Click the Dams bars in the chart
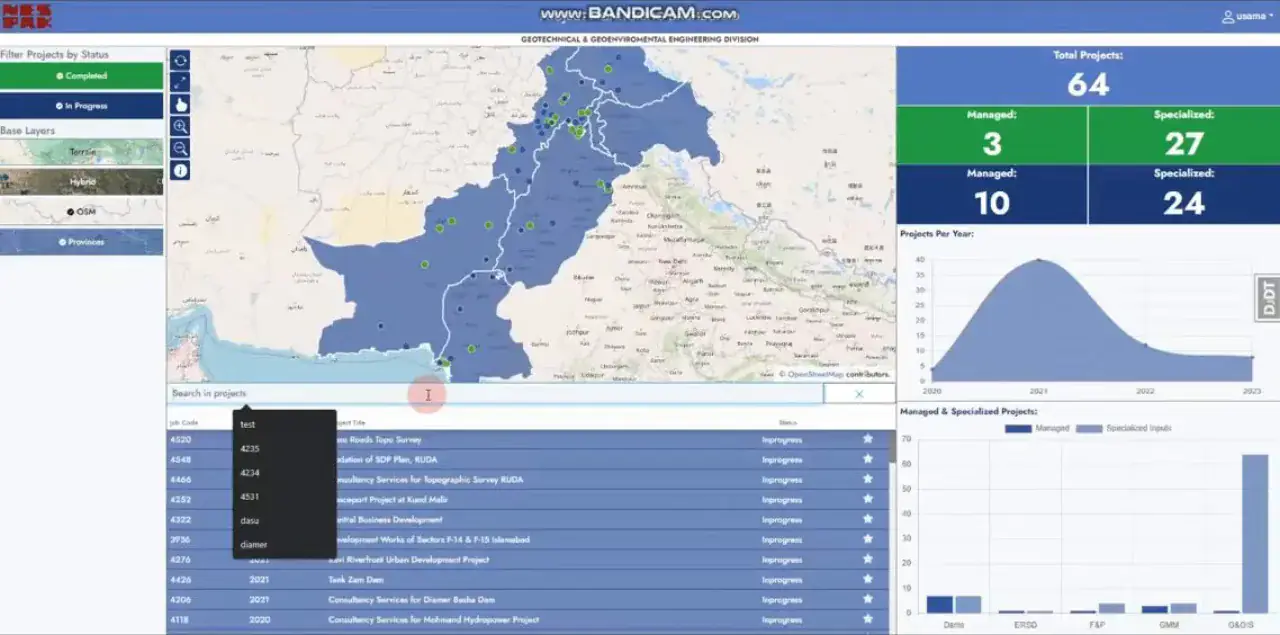Image resolution: width=1280 pixels, height=635 pixels. pyautogui.click(x=953, y=604)
